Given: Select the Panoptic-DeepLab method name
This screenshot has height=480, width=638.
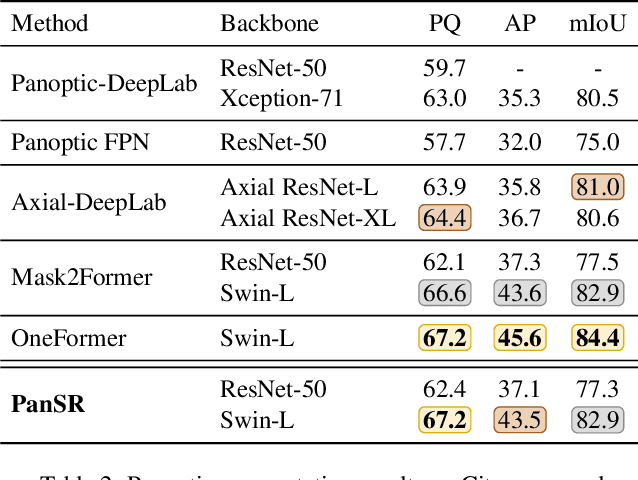Looking at the screenshot, I should tap(103, 83).
